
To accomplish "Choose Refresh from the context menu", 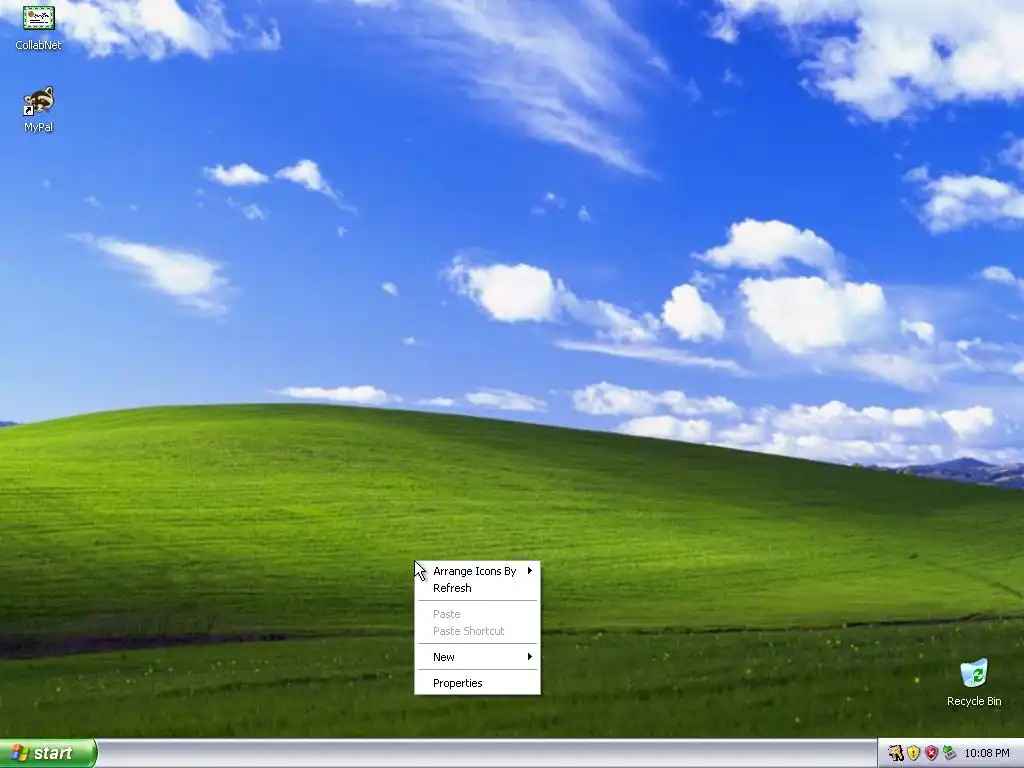I will pos(477,588).
